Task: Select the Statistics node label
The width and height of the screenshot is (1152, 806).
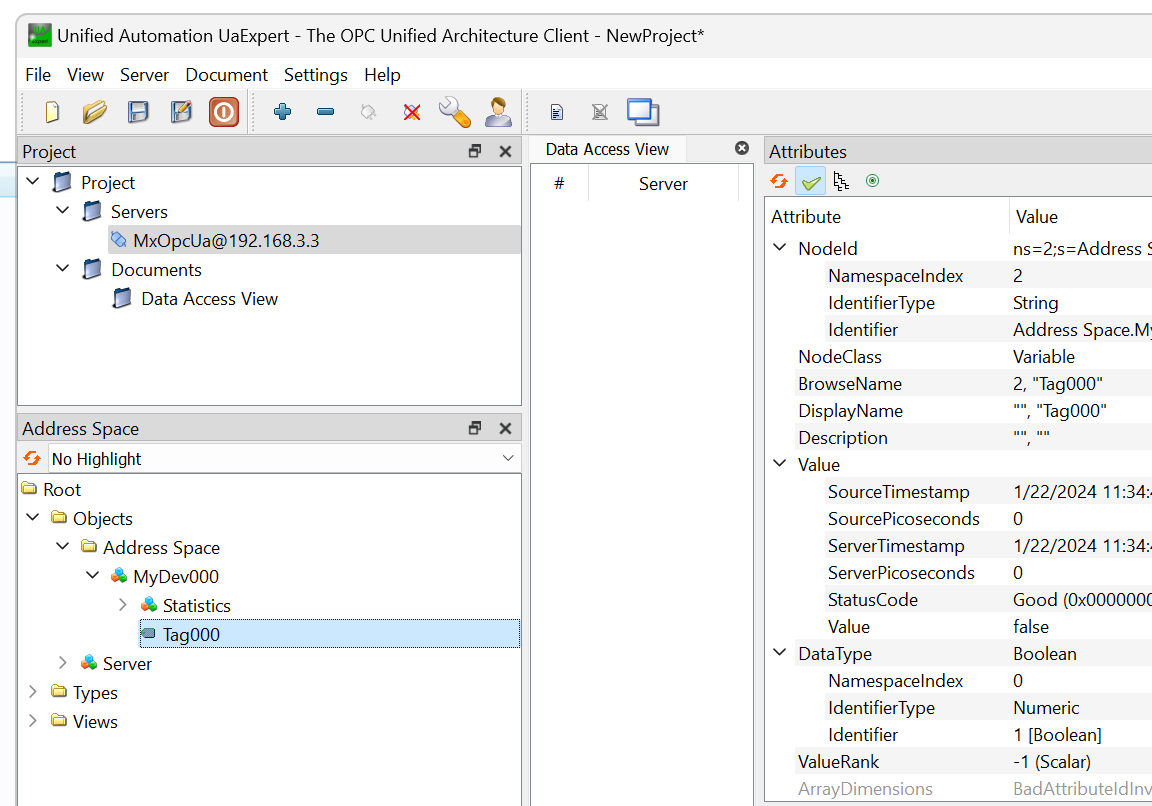Action: click(196, 605)
